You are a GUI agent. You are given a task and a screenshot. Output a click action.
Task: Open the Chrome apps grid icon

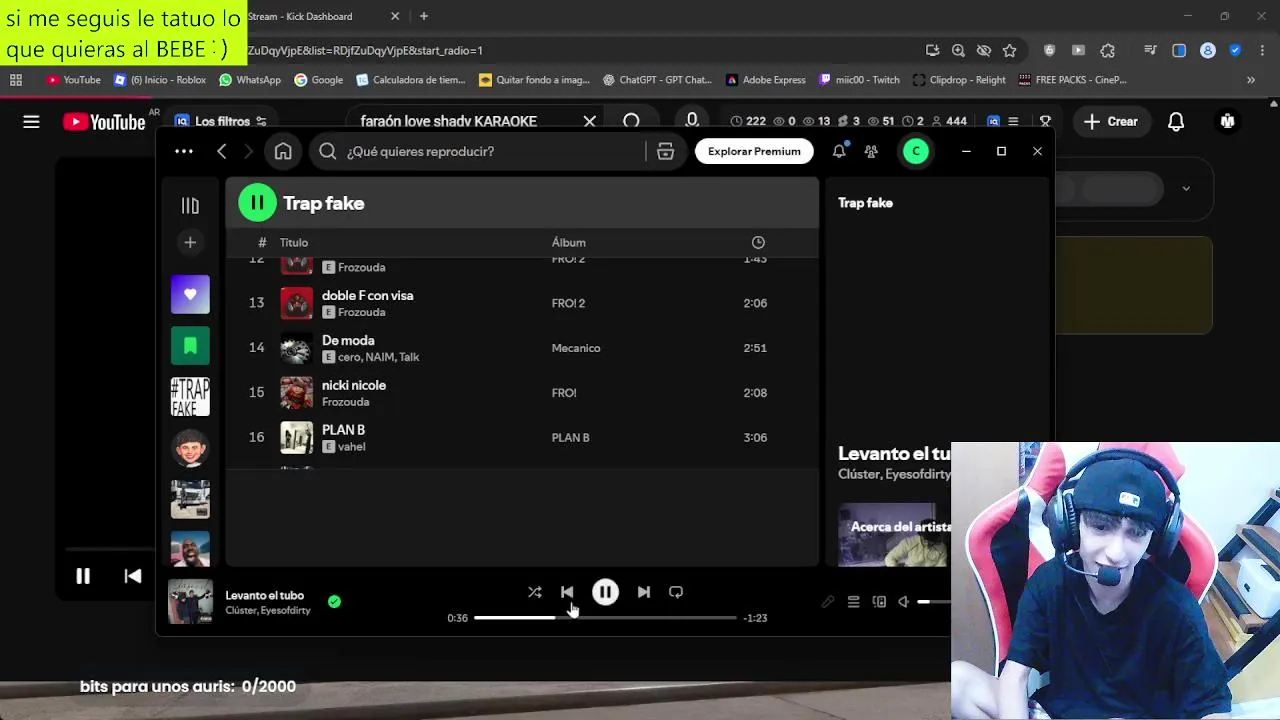[16, 80]
